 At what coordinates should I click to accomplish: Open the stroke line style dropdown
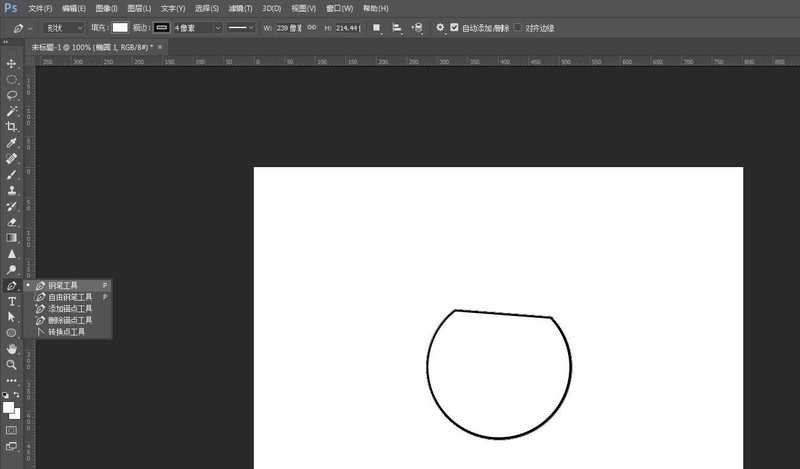[x=241, y=28]
